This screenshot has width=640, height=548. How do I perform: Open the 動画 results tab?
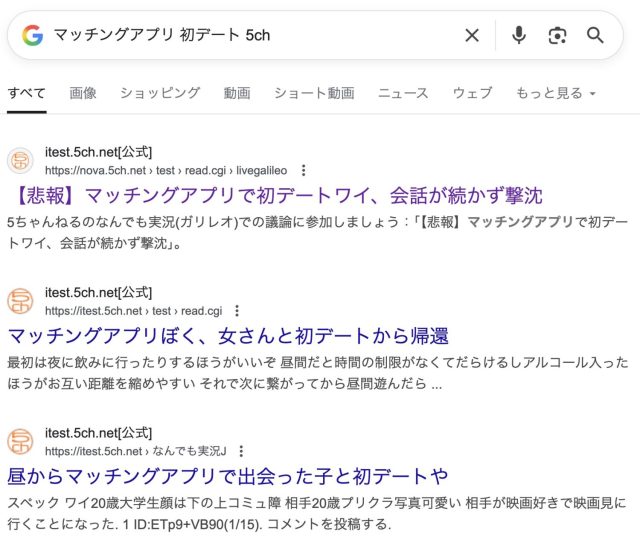coord(237,93)
